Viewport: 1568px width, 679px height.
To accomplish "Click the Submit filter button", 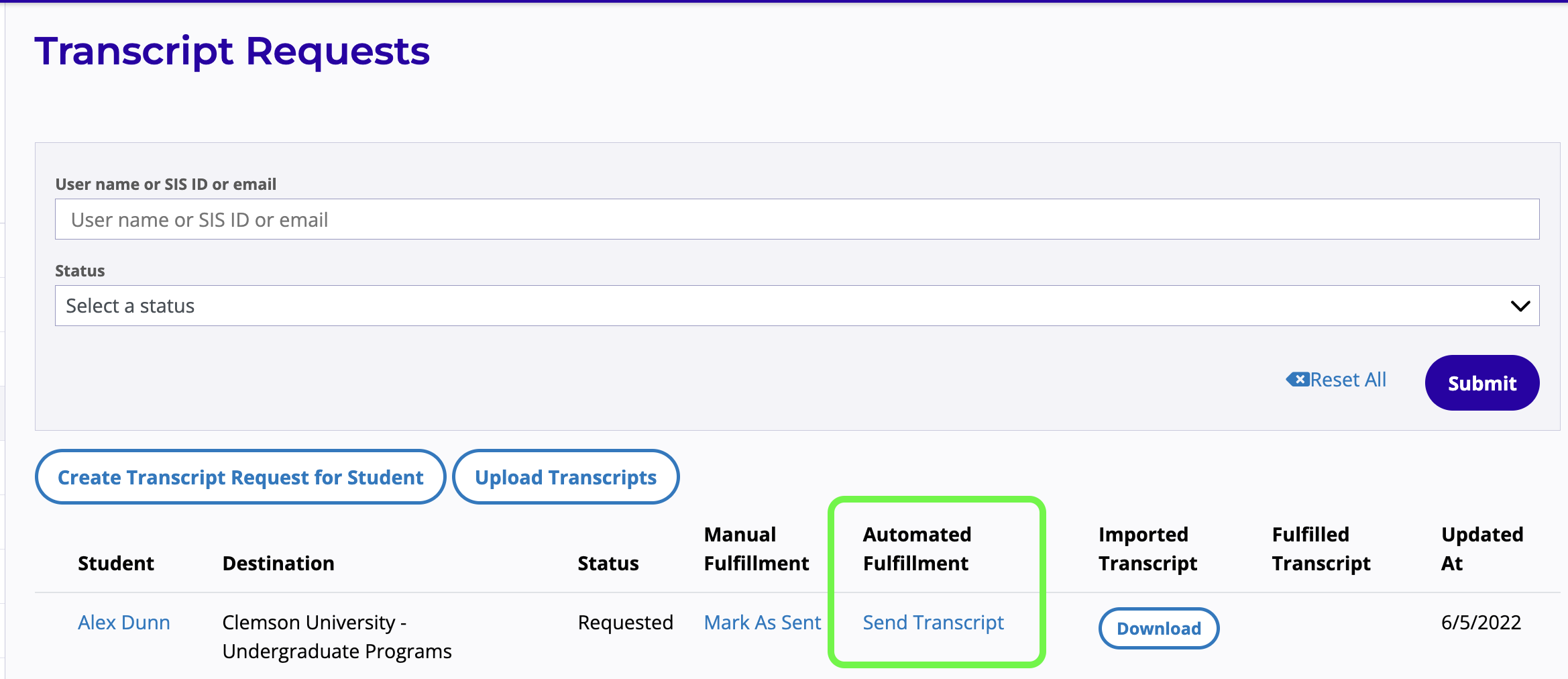I will point(1481,382).
